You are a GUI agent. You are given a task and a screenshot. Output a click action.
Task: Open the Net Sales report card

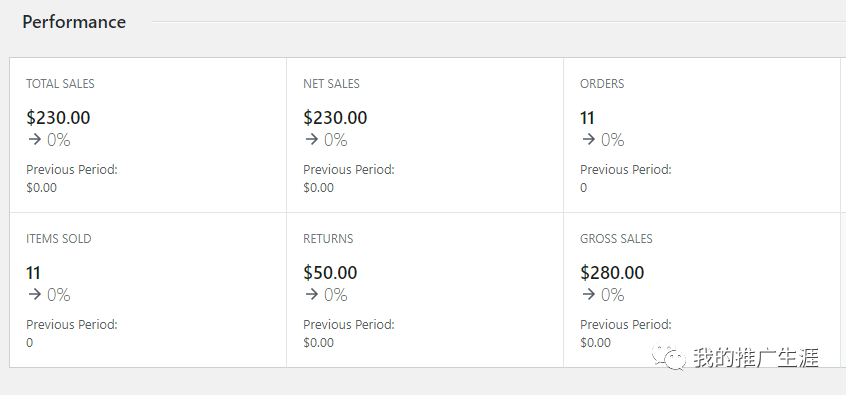(x=425, y=135)
